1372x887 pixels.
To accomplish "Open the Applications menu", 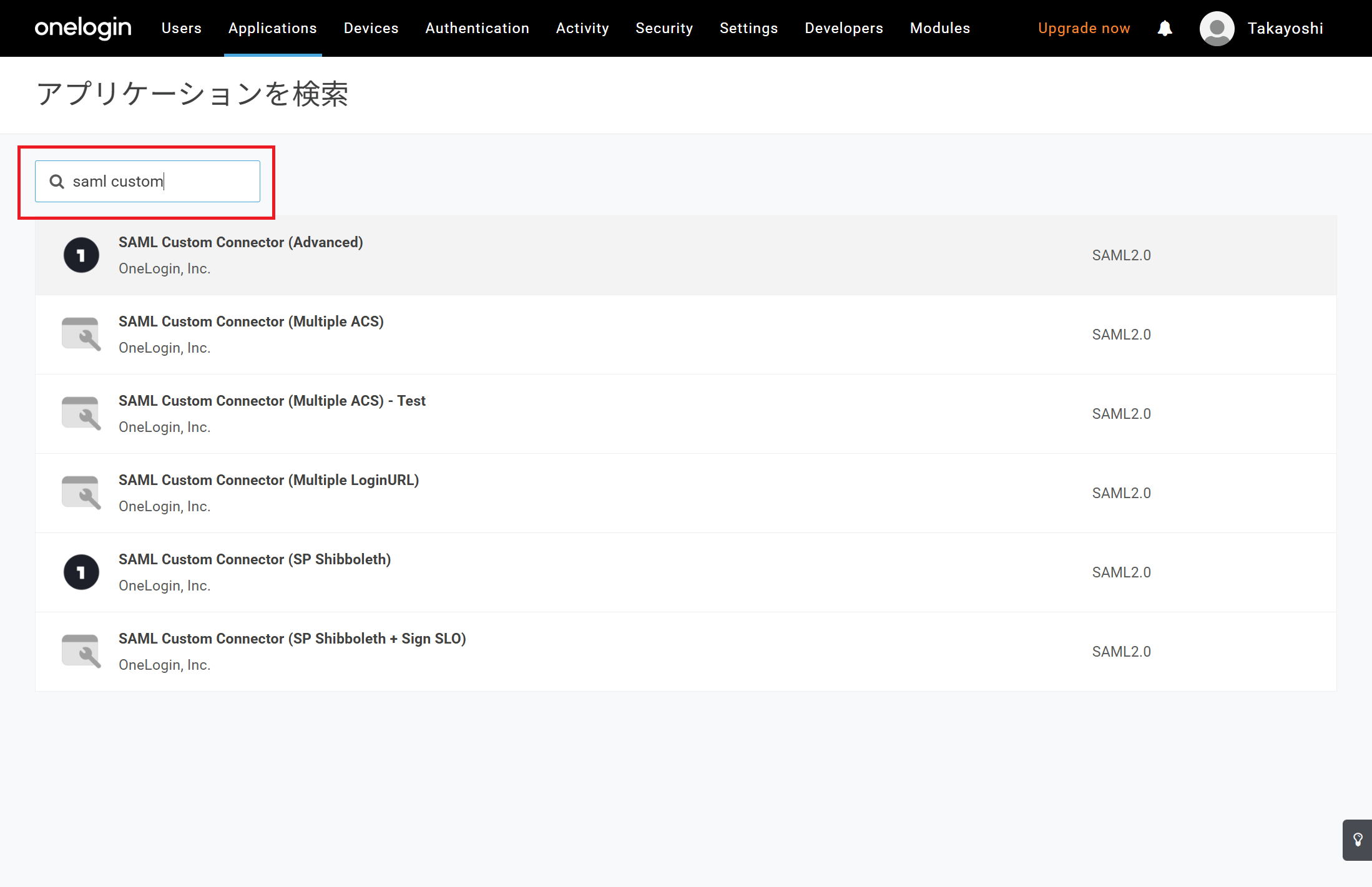I will (x=273, y=28).
